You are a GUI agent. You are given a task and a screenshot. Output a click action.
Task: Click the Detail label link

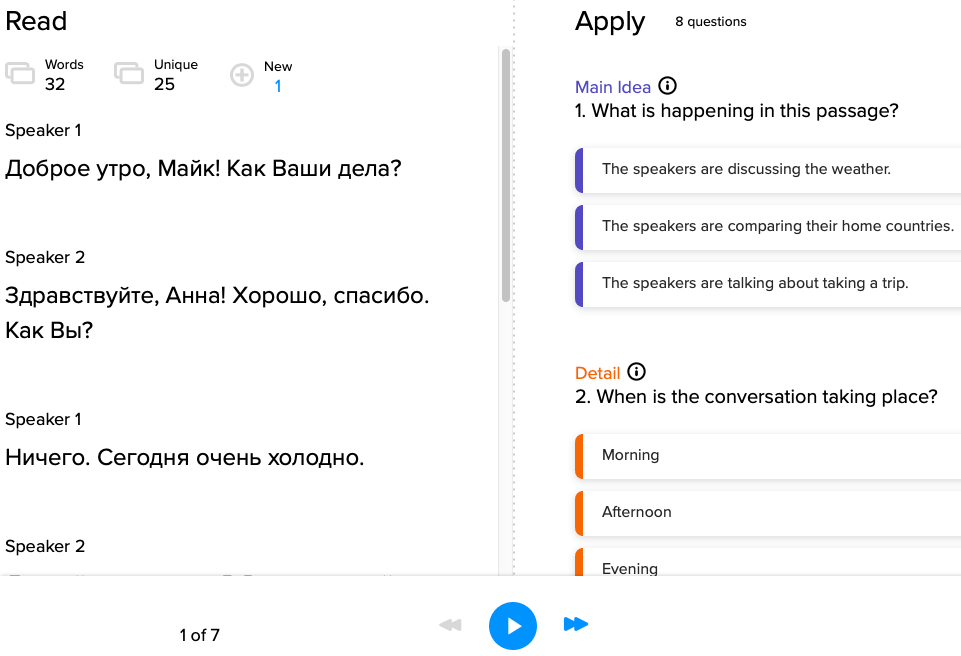click(597, 373)
